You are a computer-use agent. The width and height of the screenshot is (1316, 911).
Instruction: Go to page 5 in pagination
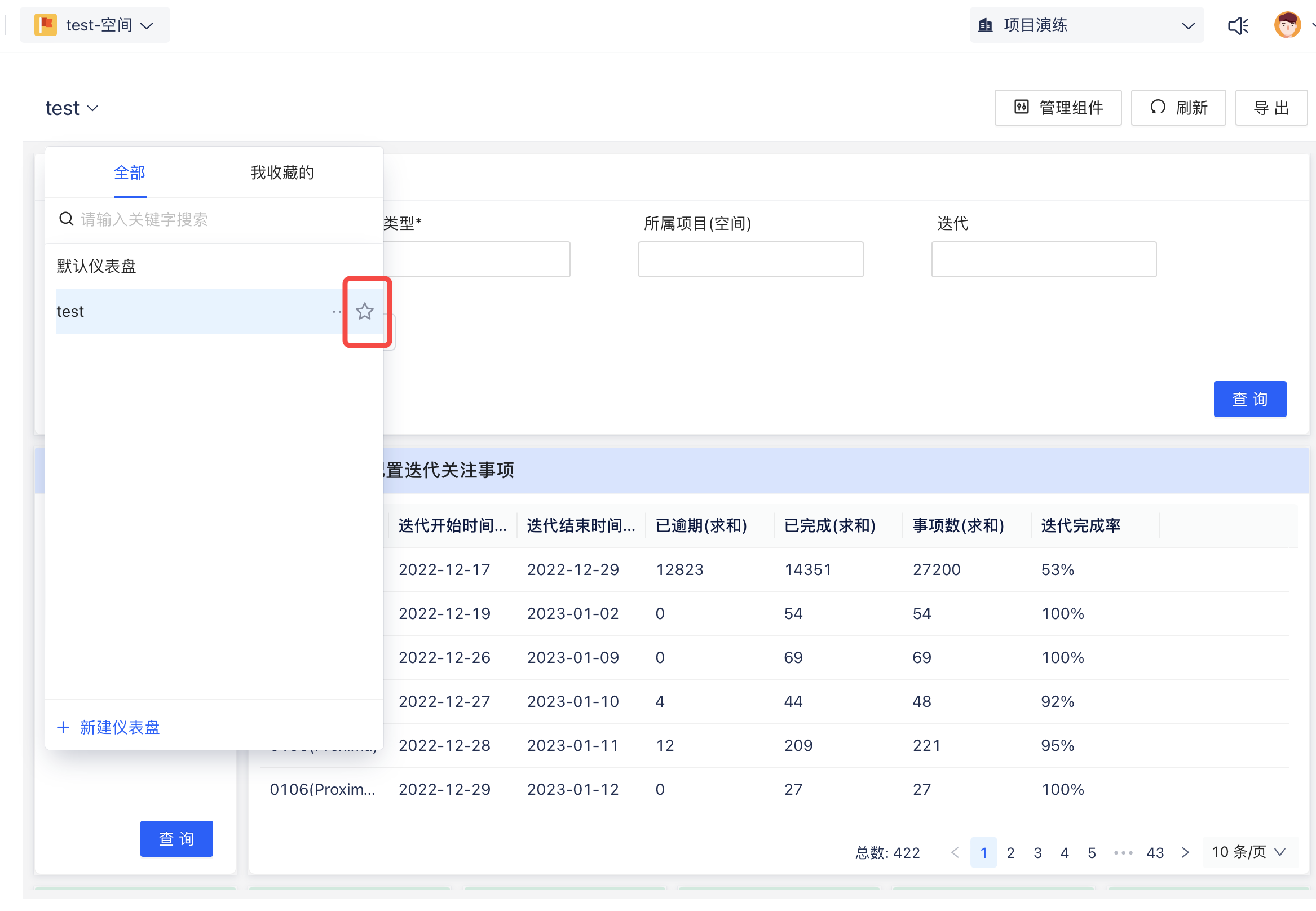pyautogui.click(x=1092, y=853)
